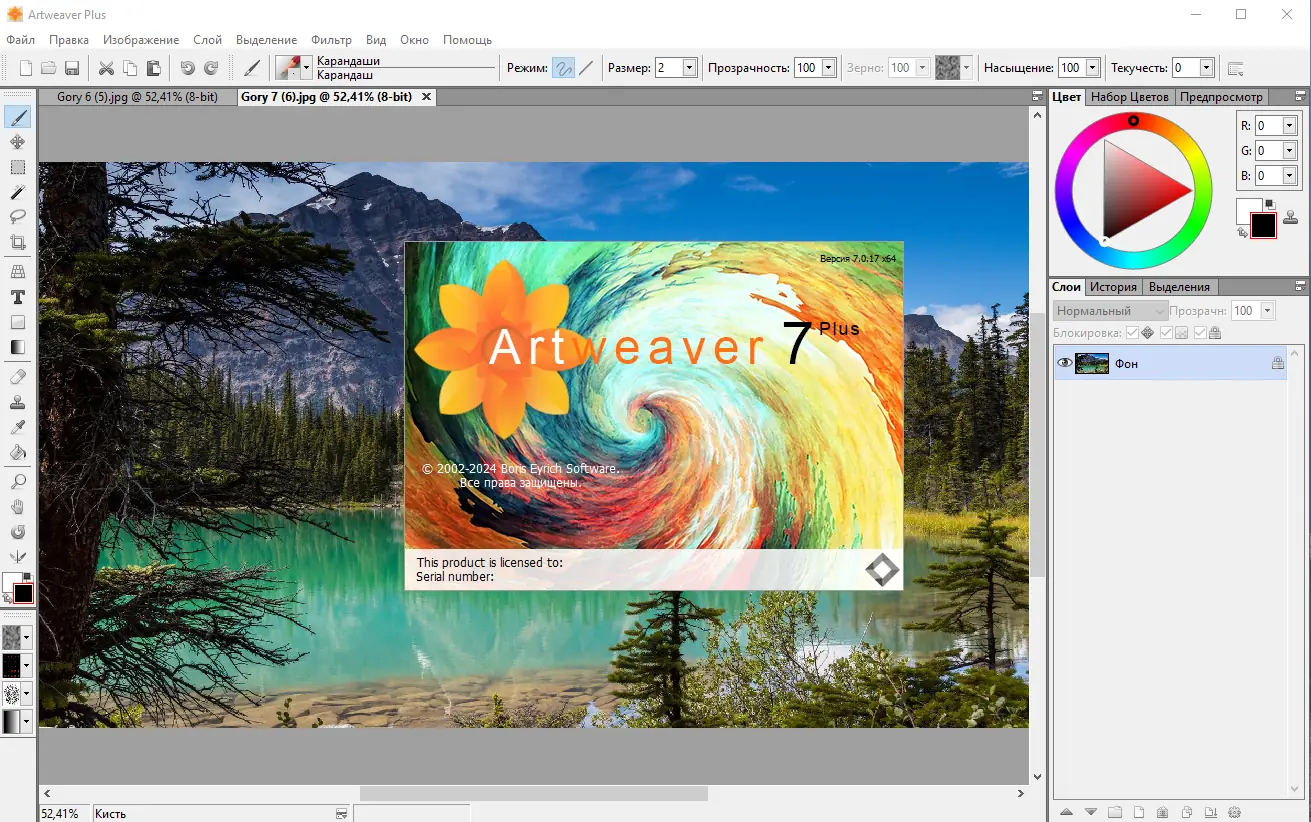Switch to the Выделения tab
The image size is (1311, 822).
click(1180, 287)
